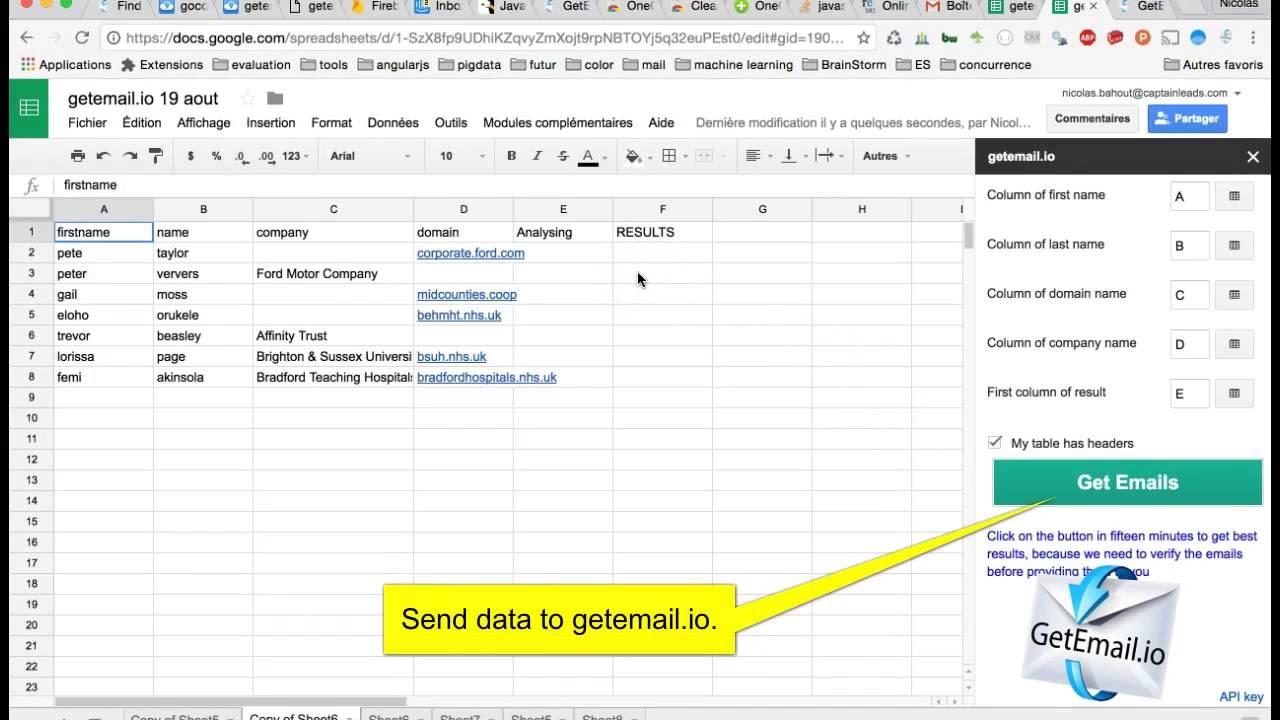
Task: Open the borders tool
Action: [x=670, y=156]
